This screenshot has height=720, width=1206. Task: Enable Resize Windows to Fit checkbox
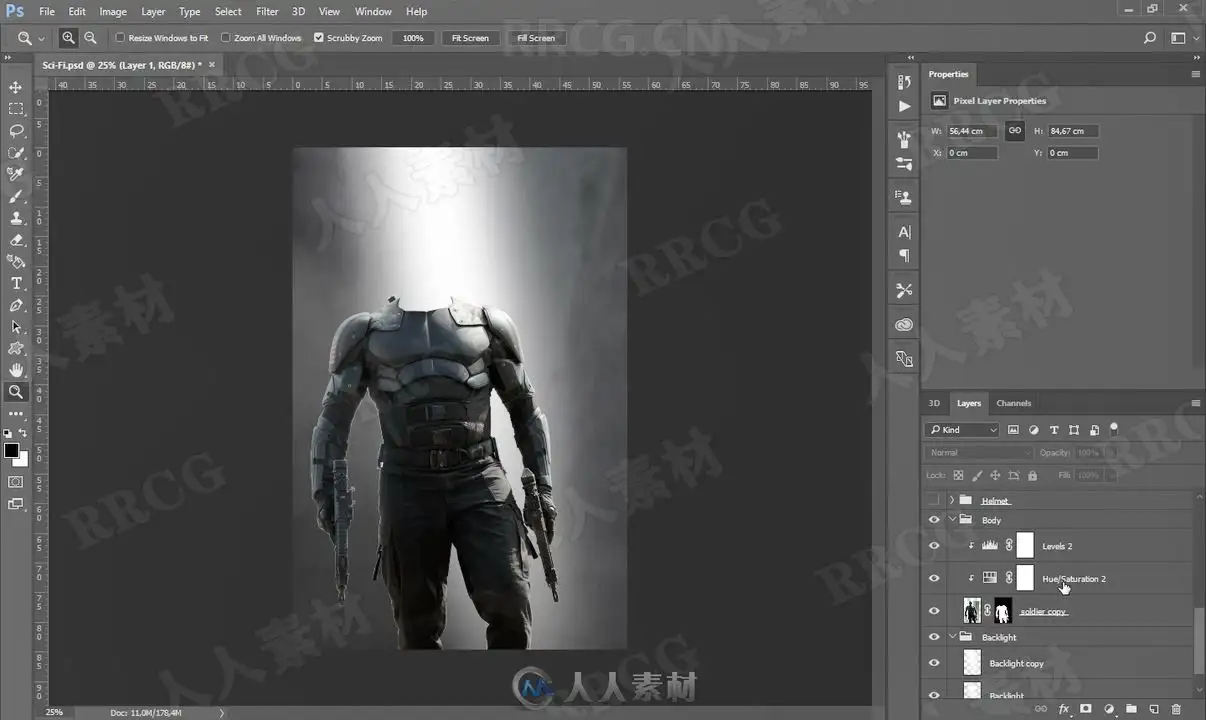click(120, 38)
